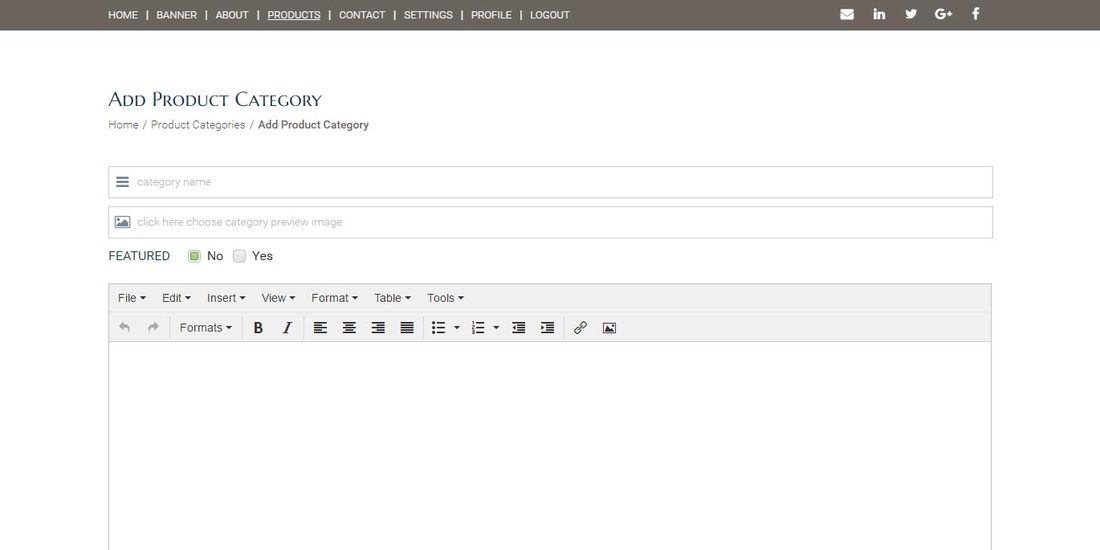
Task: Toggle bold formatting
Action: [258, 328]
